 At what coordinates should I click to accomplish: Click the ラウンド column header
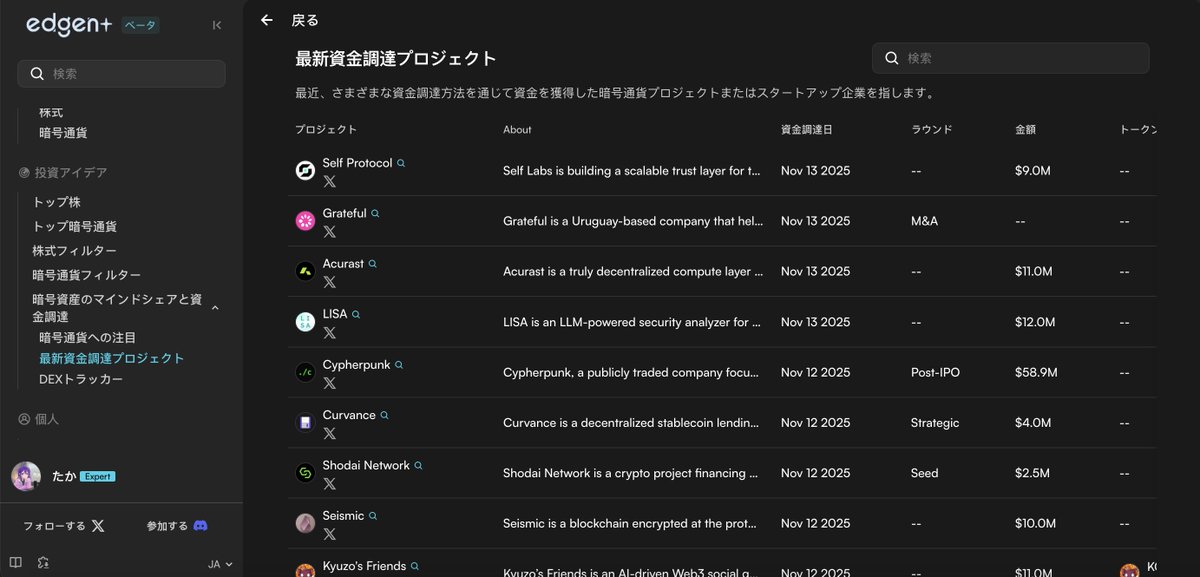pos(932,129)
